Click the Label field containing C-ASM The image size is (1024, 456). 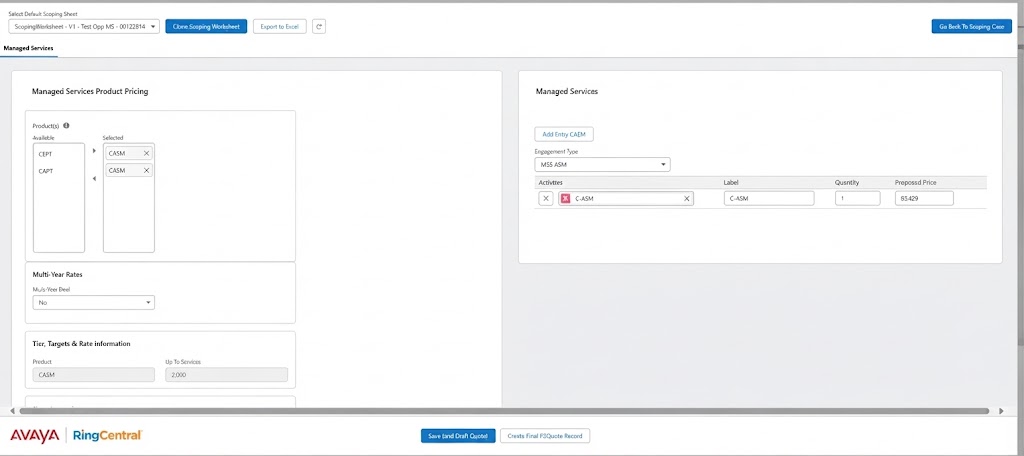click(769, 199)
